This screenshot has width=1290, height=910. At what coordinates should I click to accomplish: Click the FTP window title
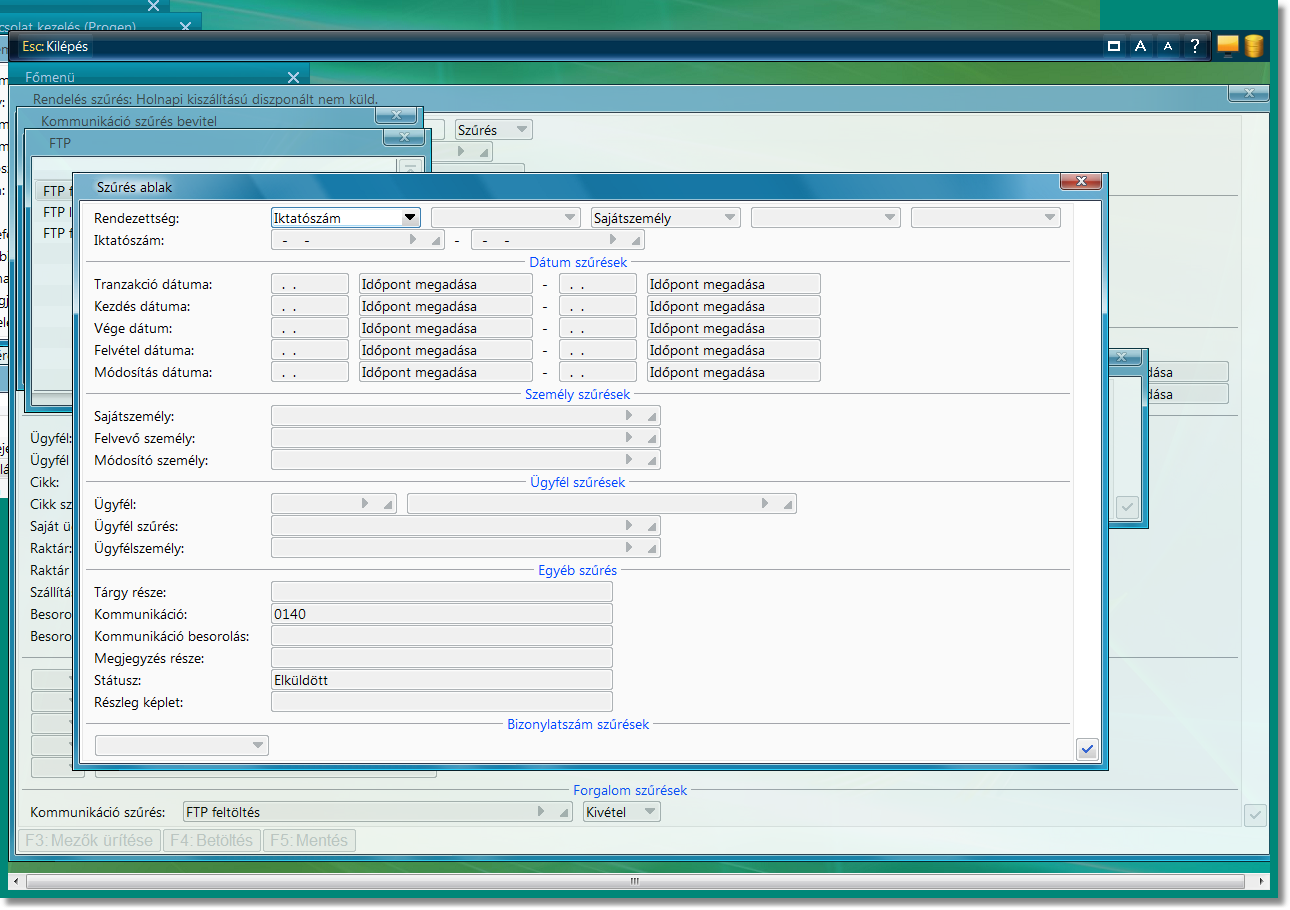[x=60, y=143]
